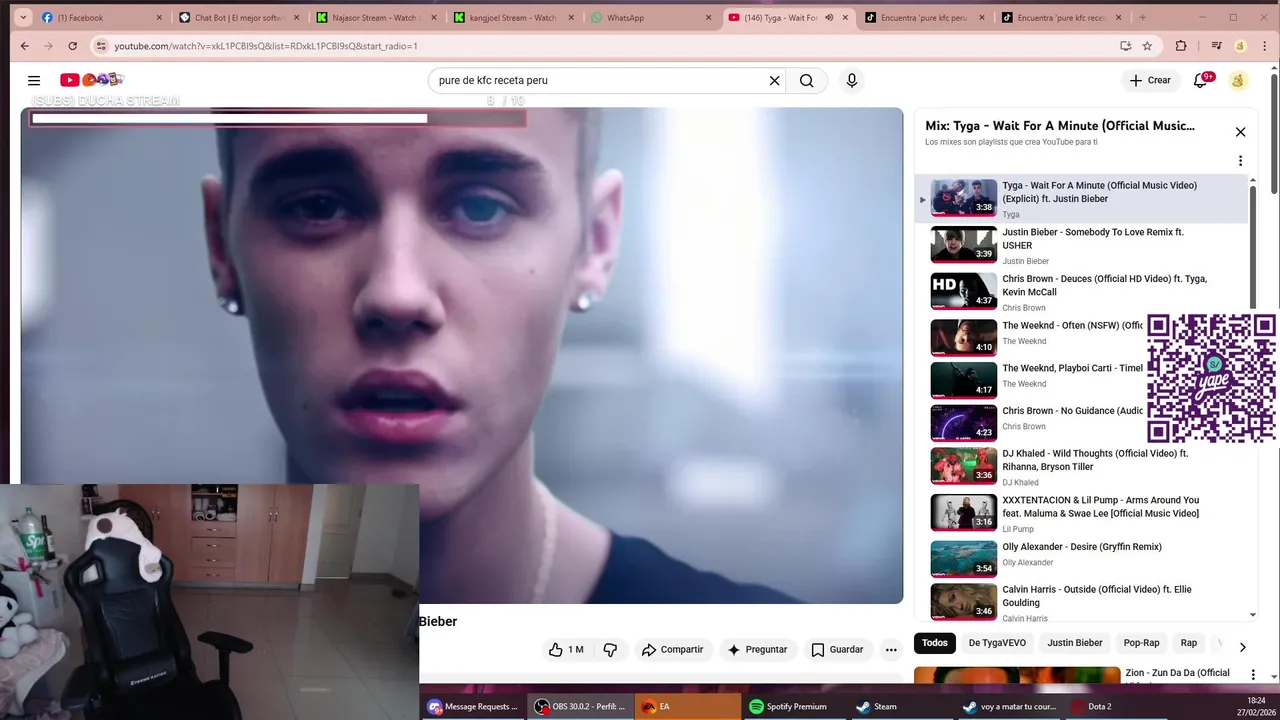Select the Todos filter chip
This screenshot has width=1280, height=720.
[x=935, y=643]
